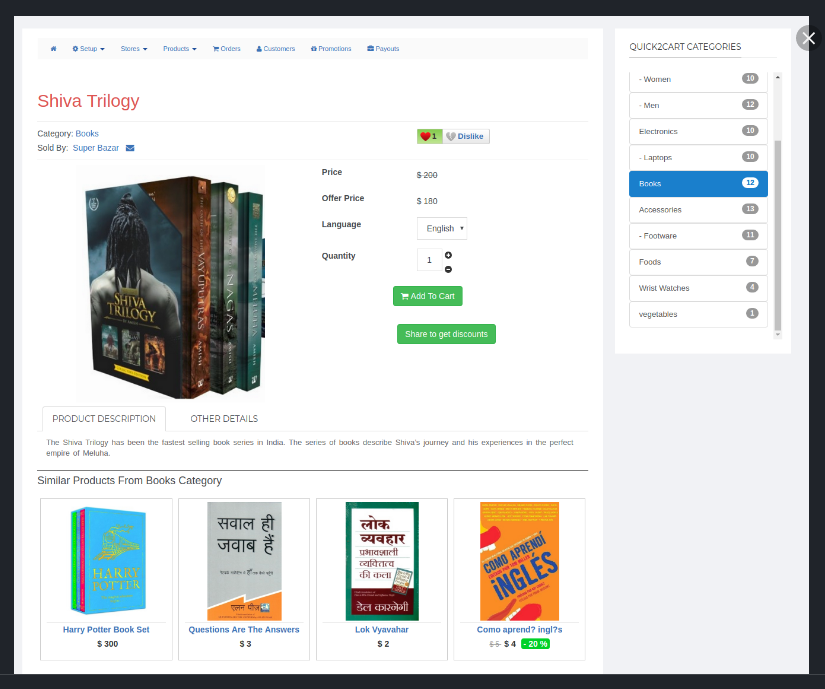The height and width of the screenshot is (689, 825).
Task: Click the Lok Vyavahar book cover
Action: coord(382,561)
